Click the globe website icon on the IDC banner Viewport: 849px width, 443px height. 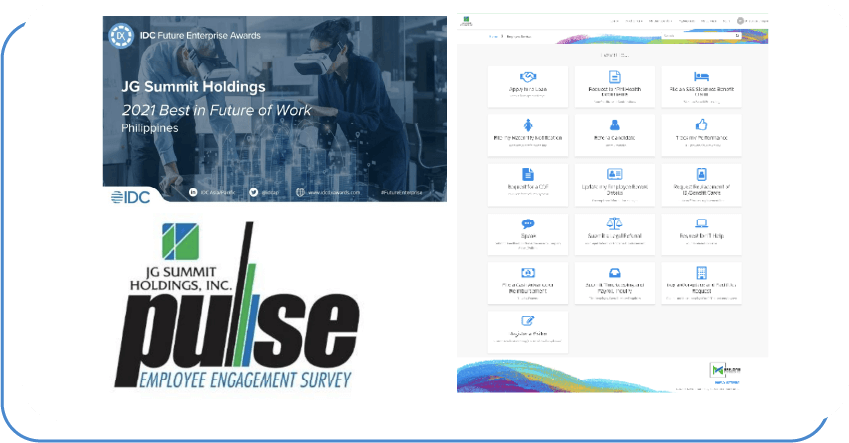301,192
